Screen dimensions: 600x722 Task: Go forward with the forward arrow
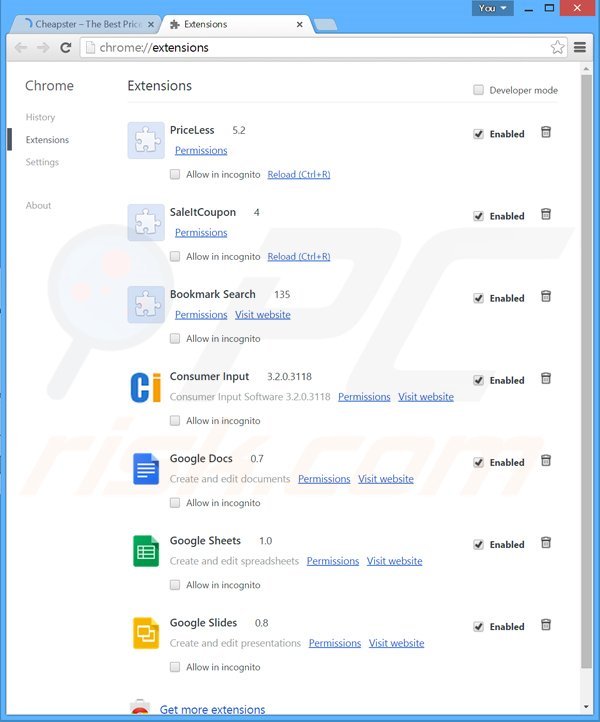pos(43,47)
